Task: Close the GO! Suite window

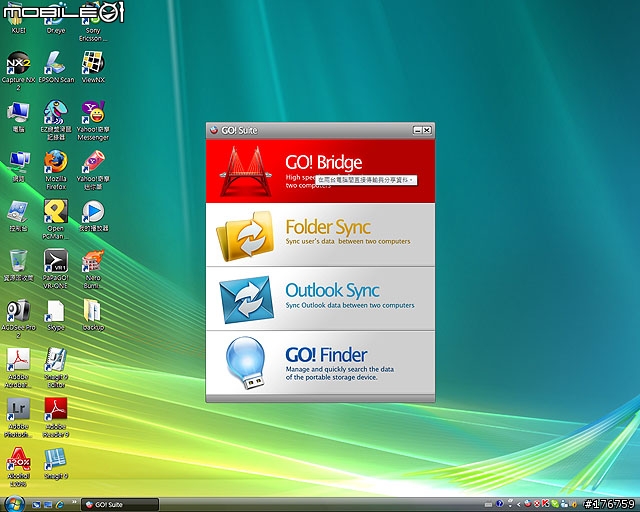Action: coord(427,130)
